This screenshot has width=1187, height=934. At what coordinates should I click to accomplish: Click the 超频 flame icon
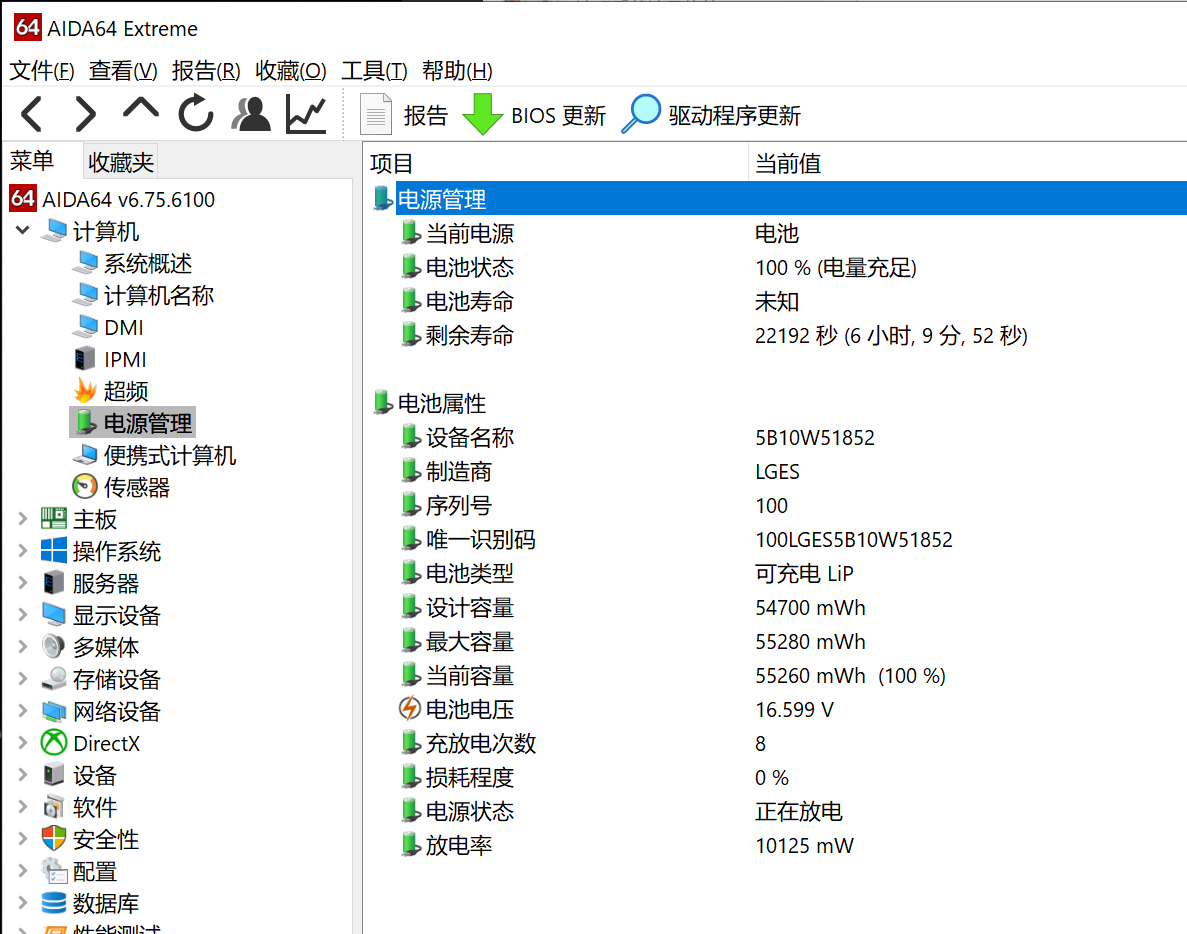click(86, 391)
